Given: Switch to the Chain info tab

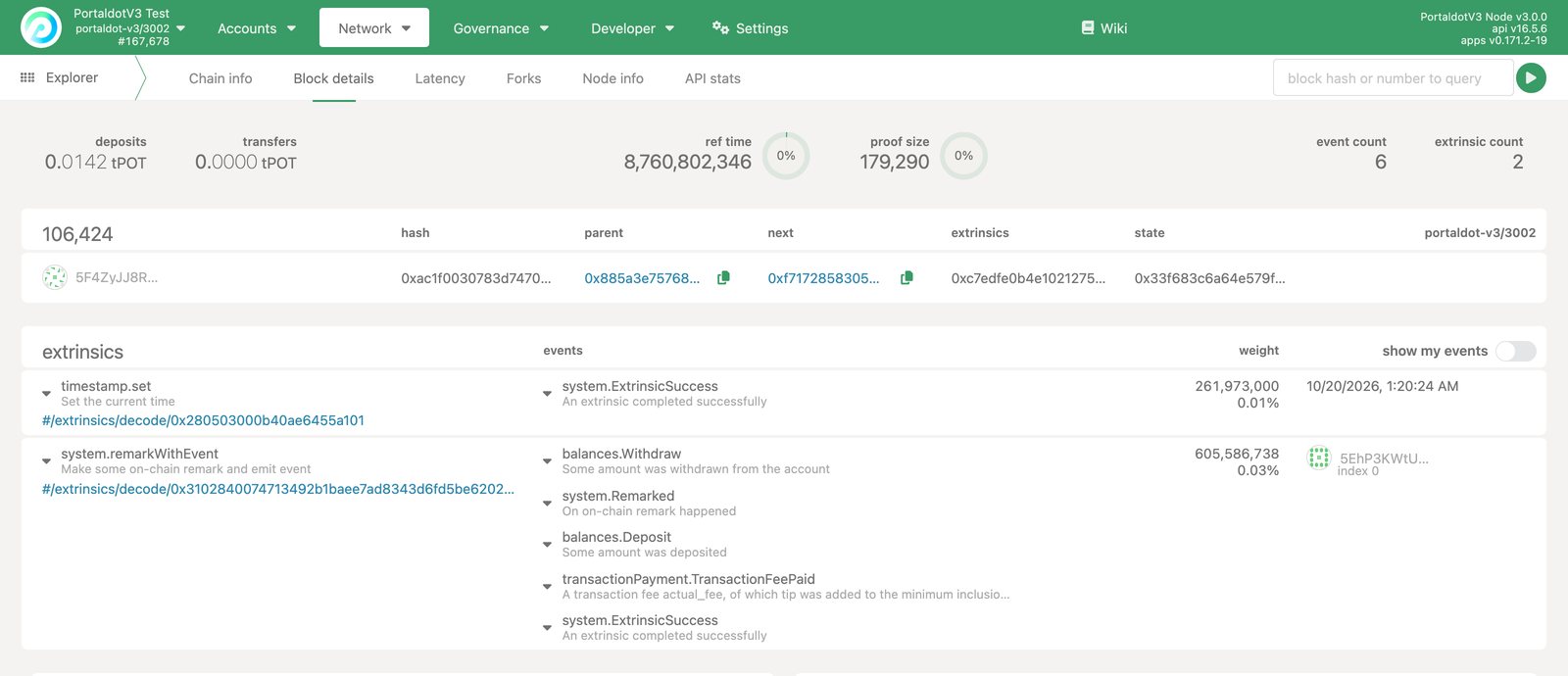Looking at the screenshot, I should [x=220, y=78].
